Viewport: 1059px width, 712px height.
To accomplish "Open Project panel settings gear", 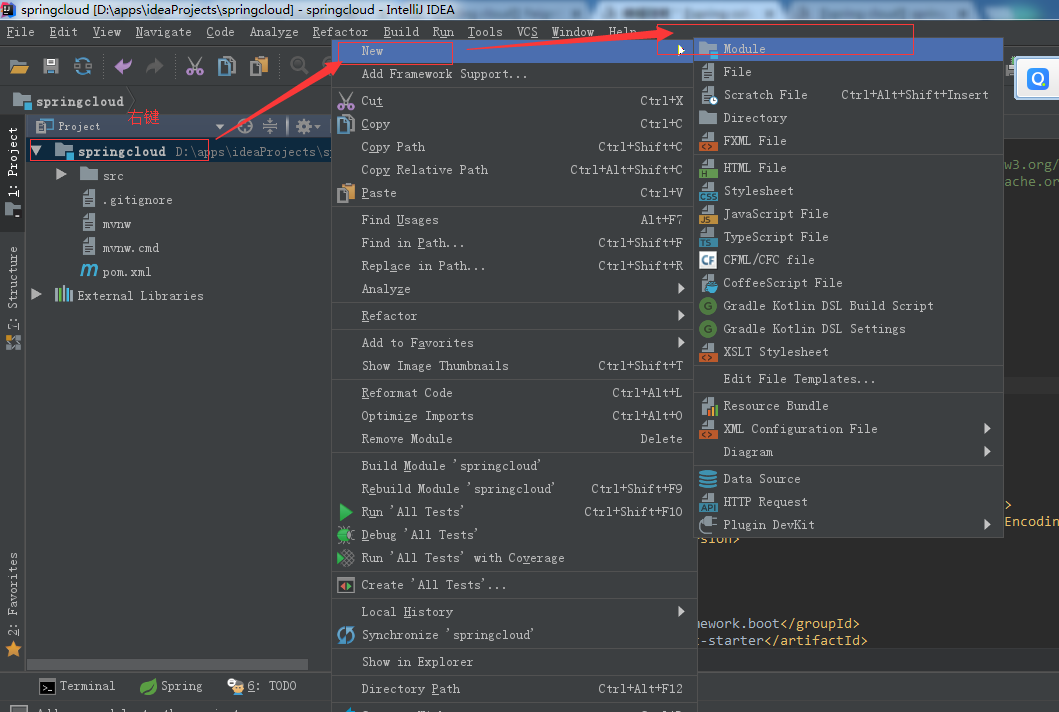I will tap(307, 126).
